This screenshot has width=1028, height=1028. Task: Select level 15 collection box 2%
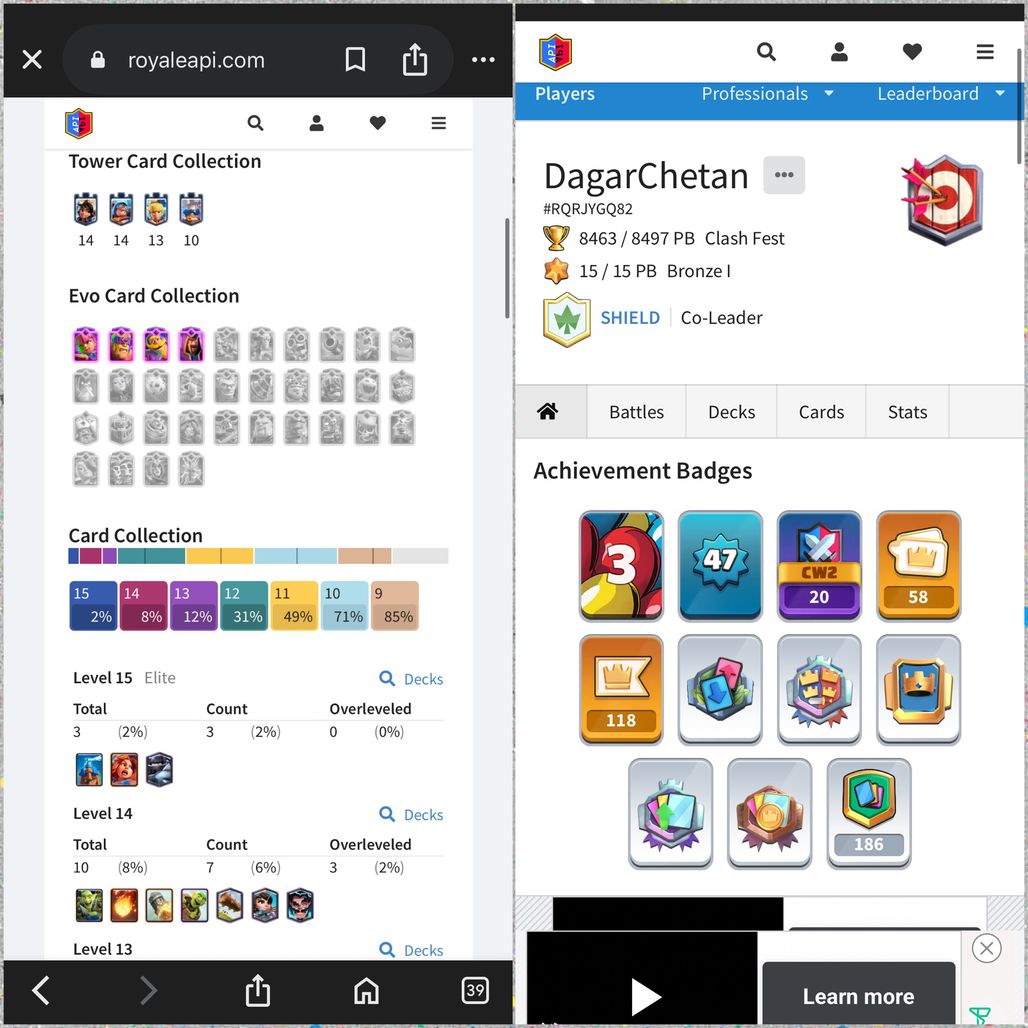[x=93, y=606]
